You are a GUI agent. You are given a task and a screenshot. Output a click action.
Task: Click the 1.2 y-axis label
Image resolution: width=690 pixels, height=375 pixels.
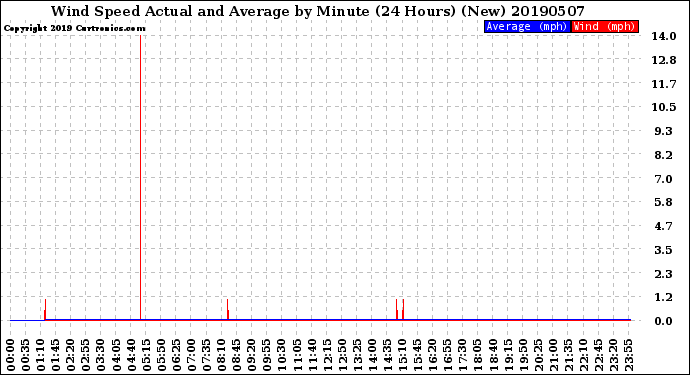pos(664,298)
